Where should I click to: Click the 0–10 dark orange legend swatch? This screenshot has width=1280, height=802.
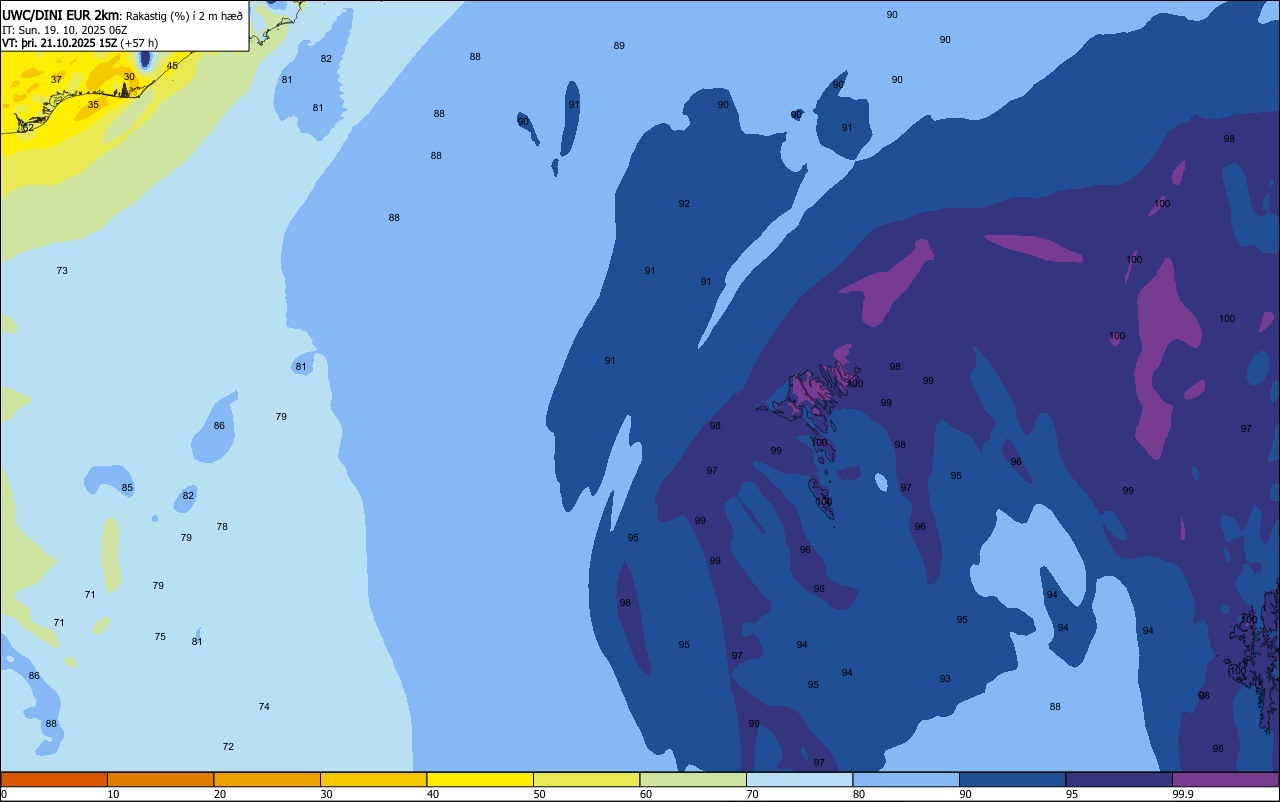pyautogui.click(x=54, y=779)
